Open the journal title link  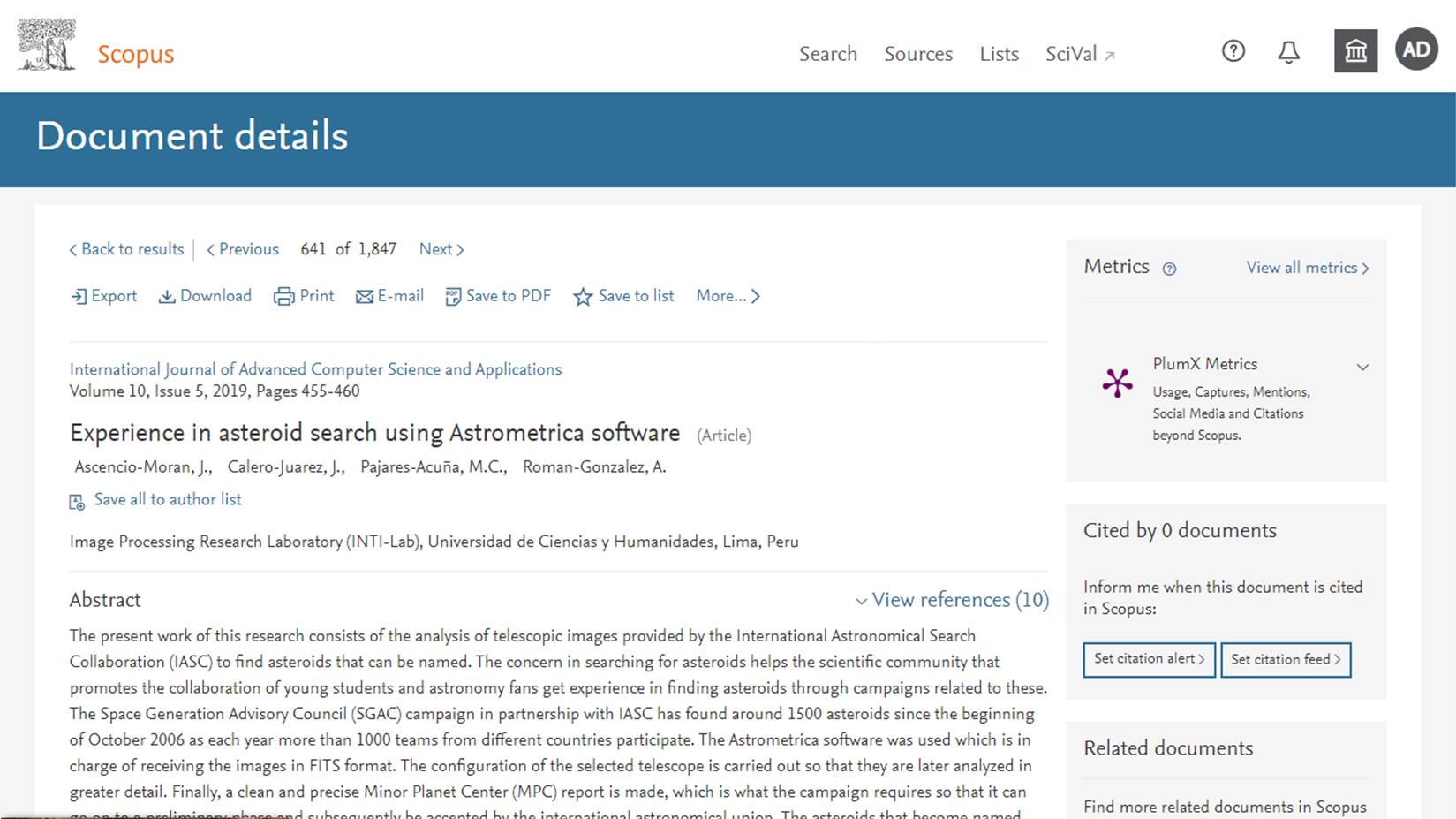pos(315,369)
